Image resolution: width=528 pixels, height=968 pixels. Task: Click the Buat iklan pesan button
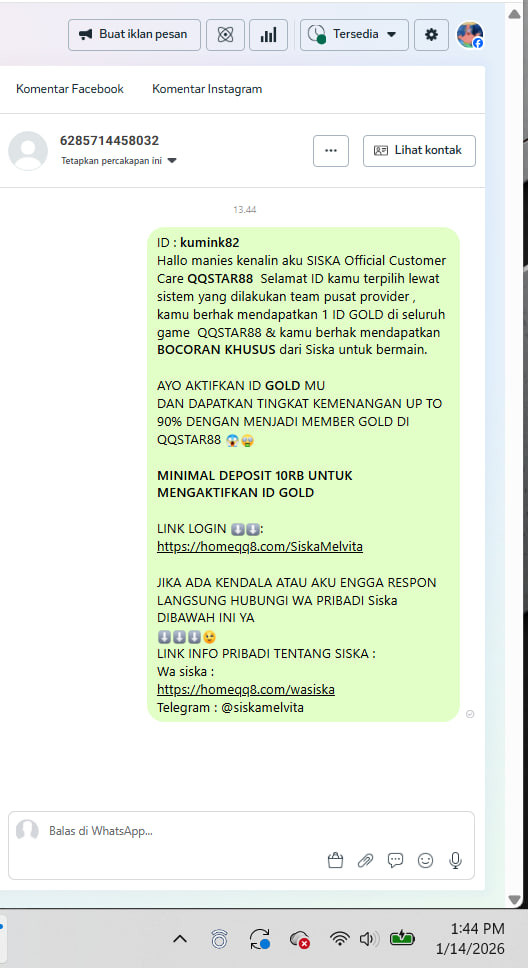click(135, 35)
